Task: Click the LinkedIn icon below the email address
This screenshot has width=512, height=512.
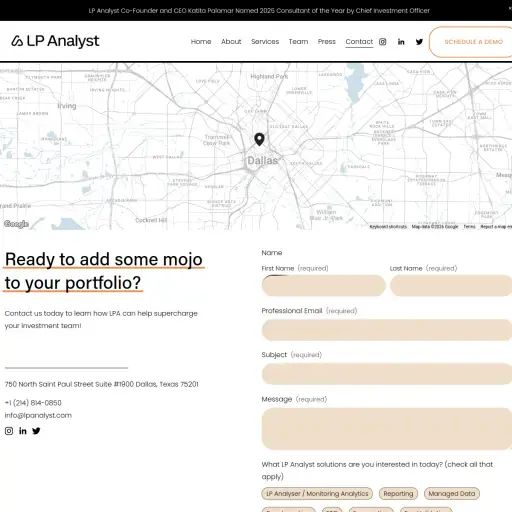Action: click(23, 431)
